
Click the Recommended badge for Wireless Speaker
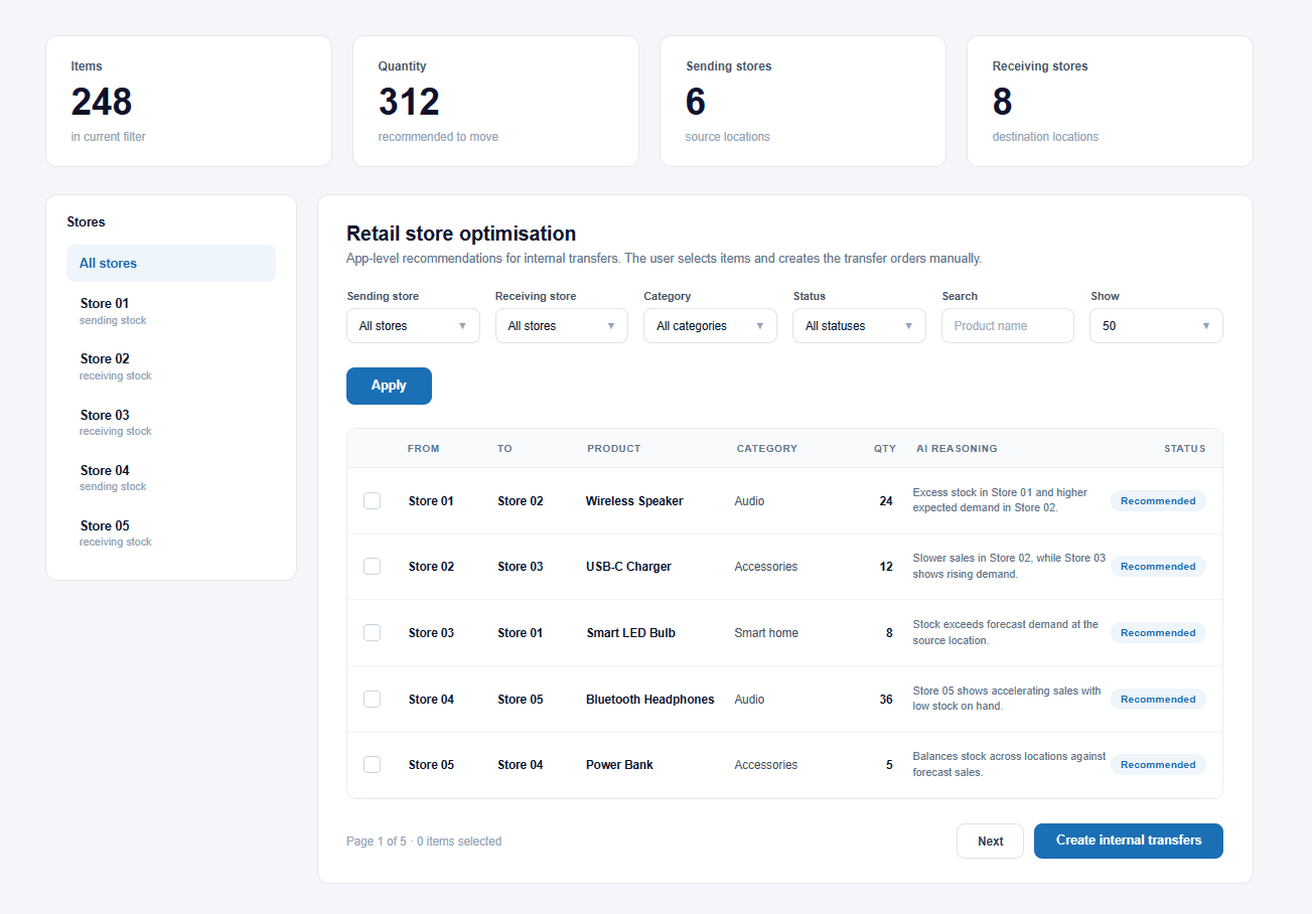pos(1158,501)
